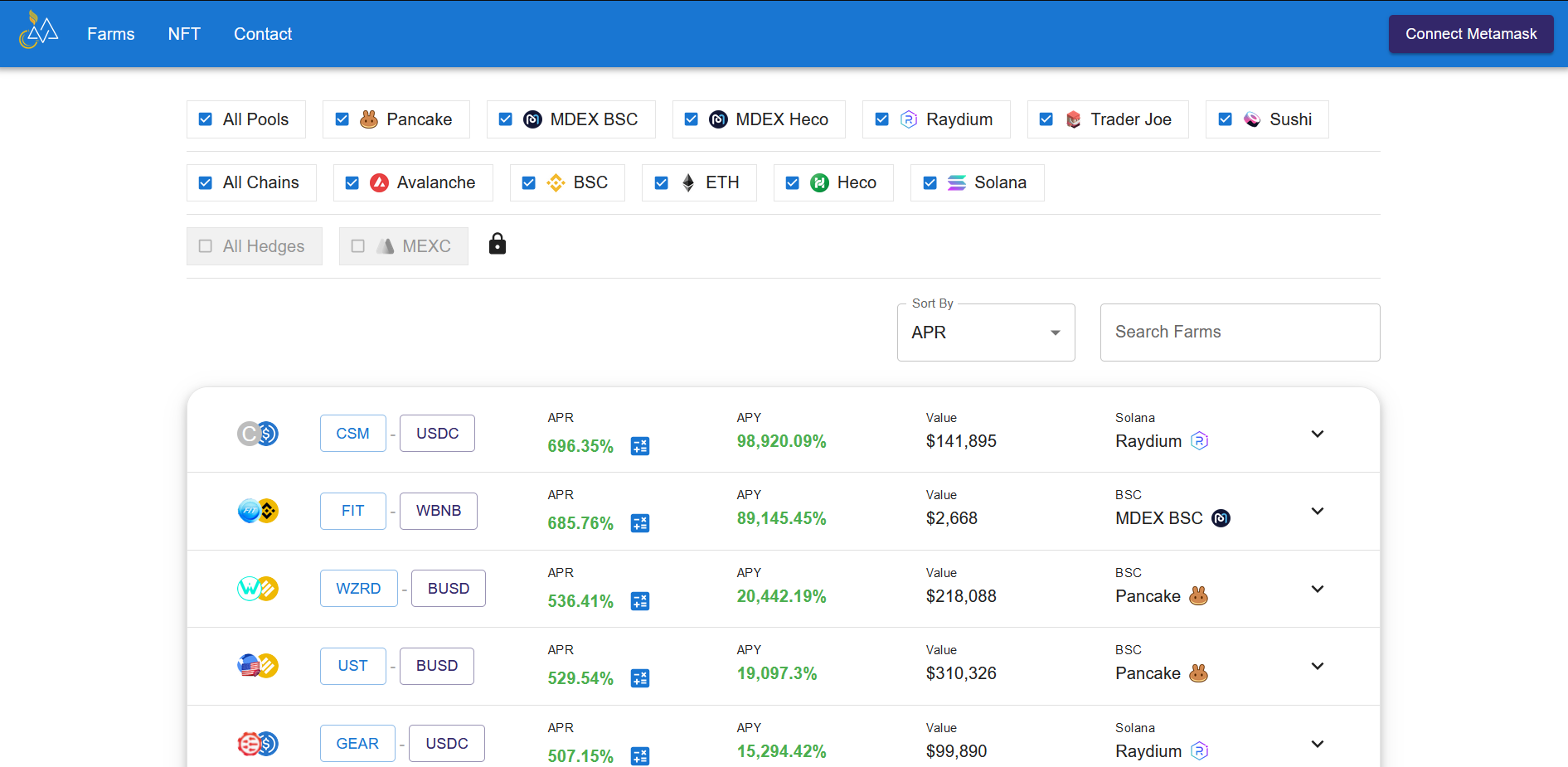
Task: Open the Sort By APR dropdown
Action: coord(986,333)
